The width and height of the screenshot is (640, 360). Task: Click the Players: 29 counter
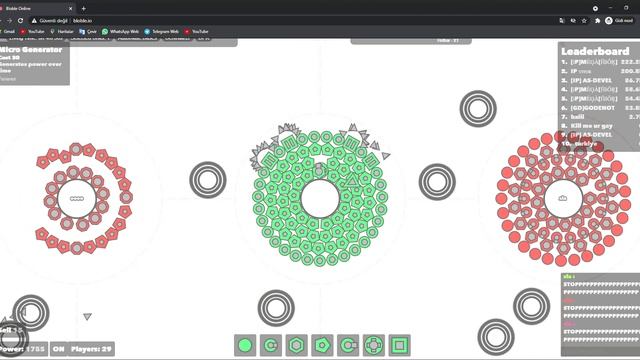pos(91,349)
